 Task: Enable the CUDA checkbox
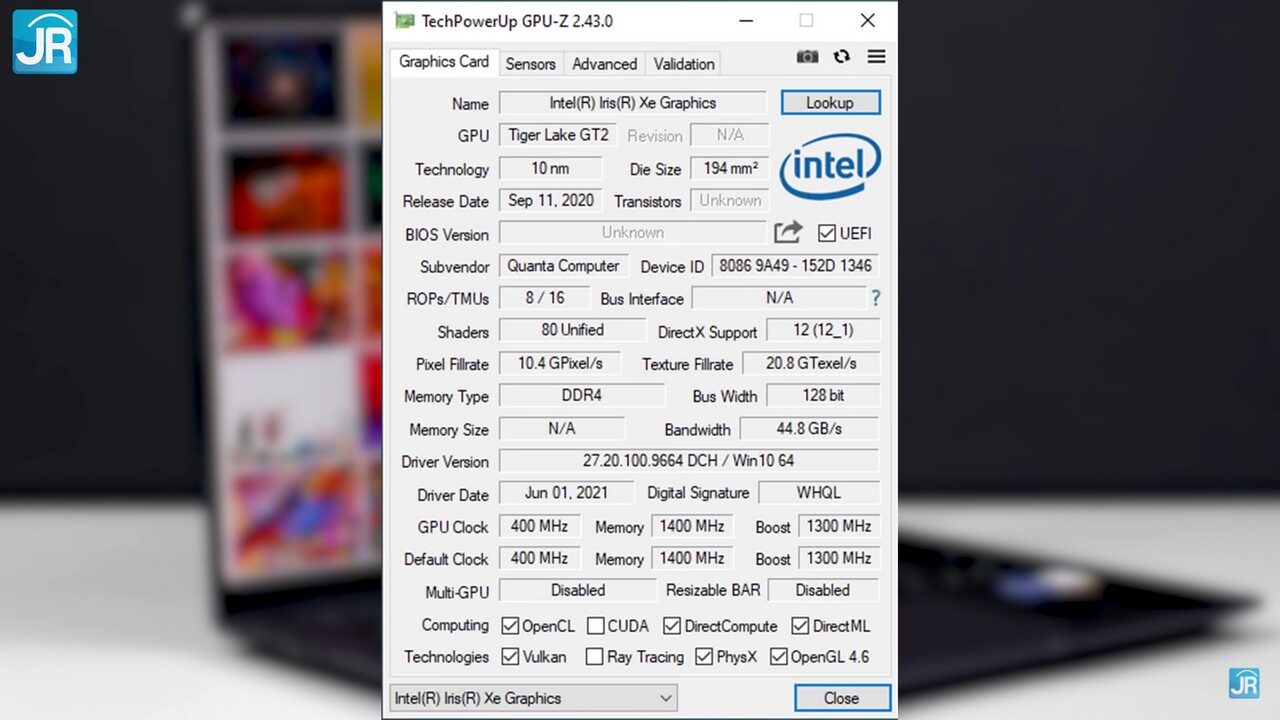pyautogui.click(x=595, y=626)
